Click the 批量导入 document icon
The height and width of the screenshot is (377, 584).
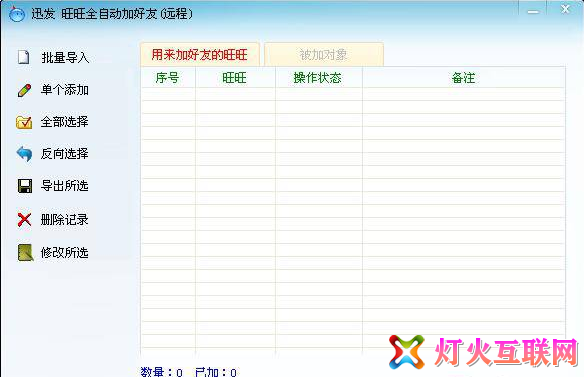(23, 57)
